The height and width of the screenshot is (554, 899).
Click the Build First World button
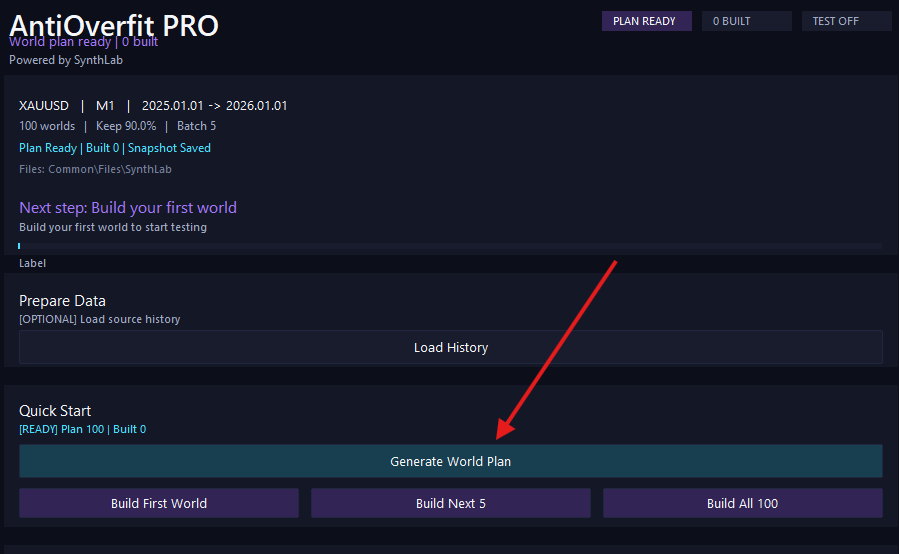pyautogui.click(x=159, y=503)
